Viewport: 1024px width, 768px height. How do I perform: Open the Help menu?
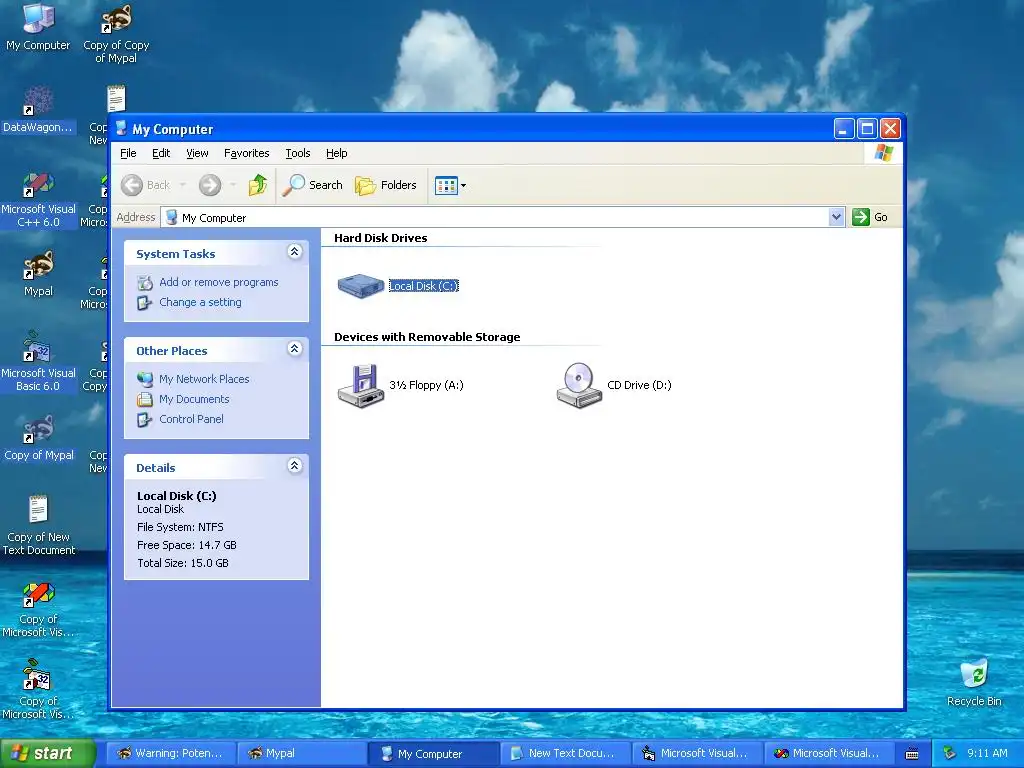(336, 153)
